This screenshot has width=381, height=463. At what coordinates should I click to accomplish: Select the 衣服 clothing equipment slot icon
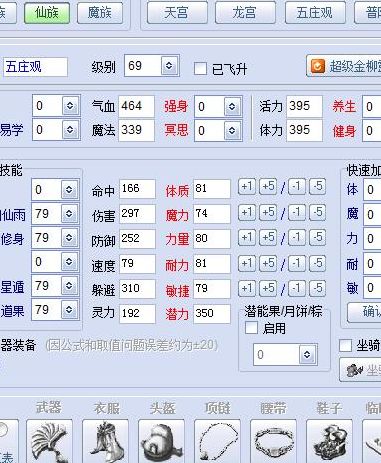105,441
